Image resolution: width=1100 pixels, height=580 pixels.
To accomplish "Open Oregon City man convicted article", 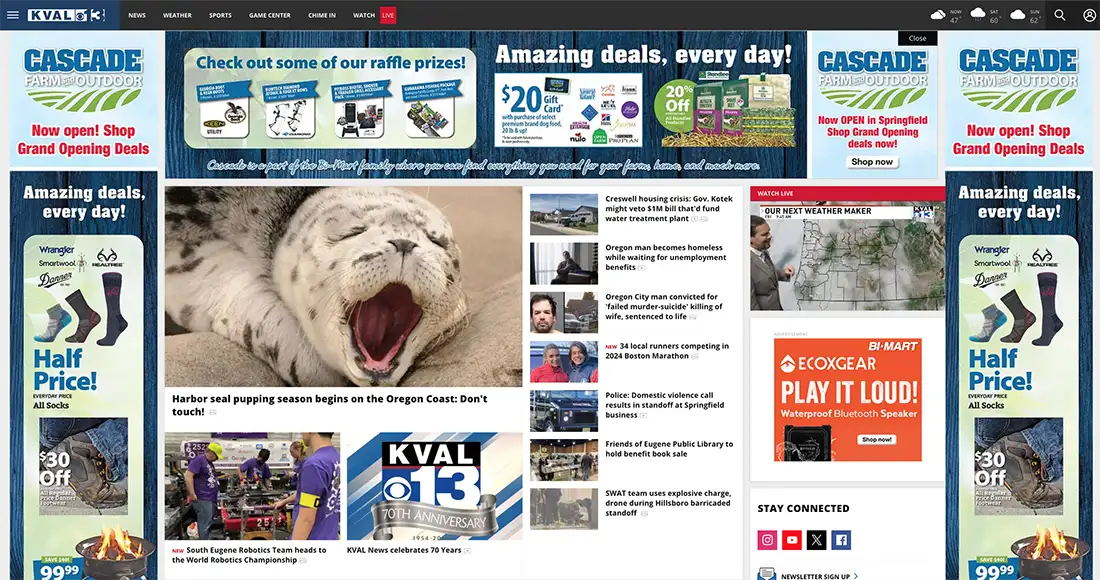I will [664, 306].
